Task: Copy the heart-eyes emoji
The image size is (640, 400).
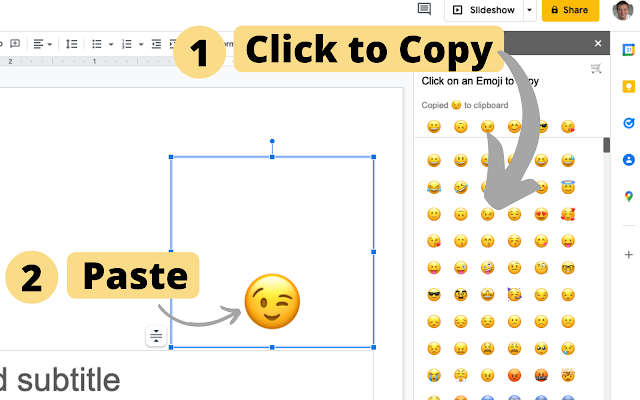Action: pos(541,214)
